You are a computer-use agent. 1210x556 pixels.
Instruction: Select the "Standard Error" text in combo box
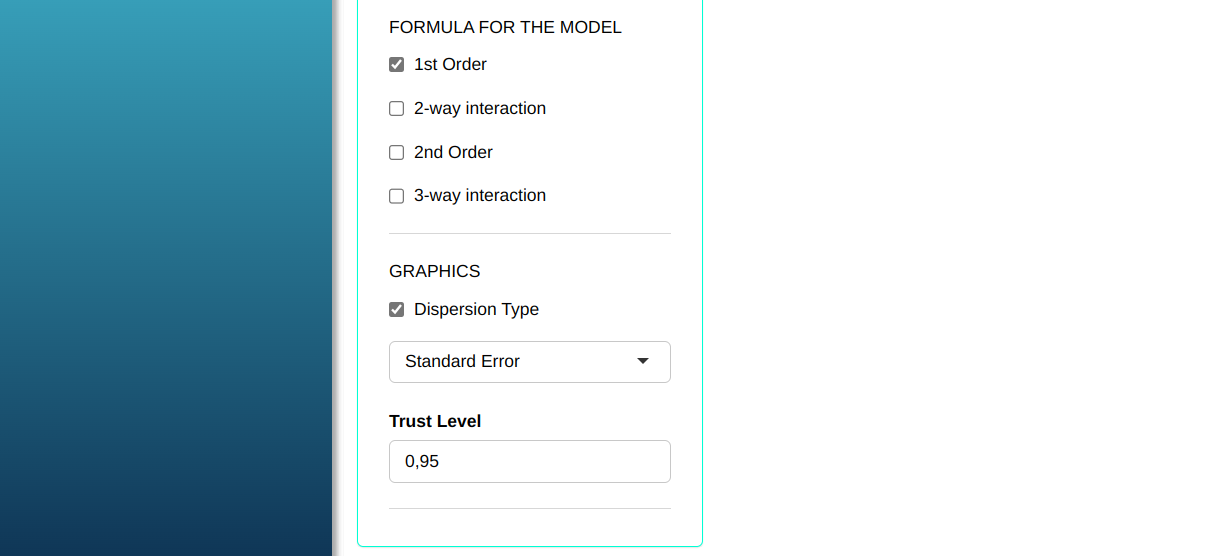462,362
